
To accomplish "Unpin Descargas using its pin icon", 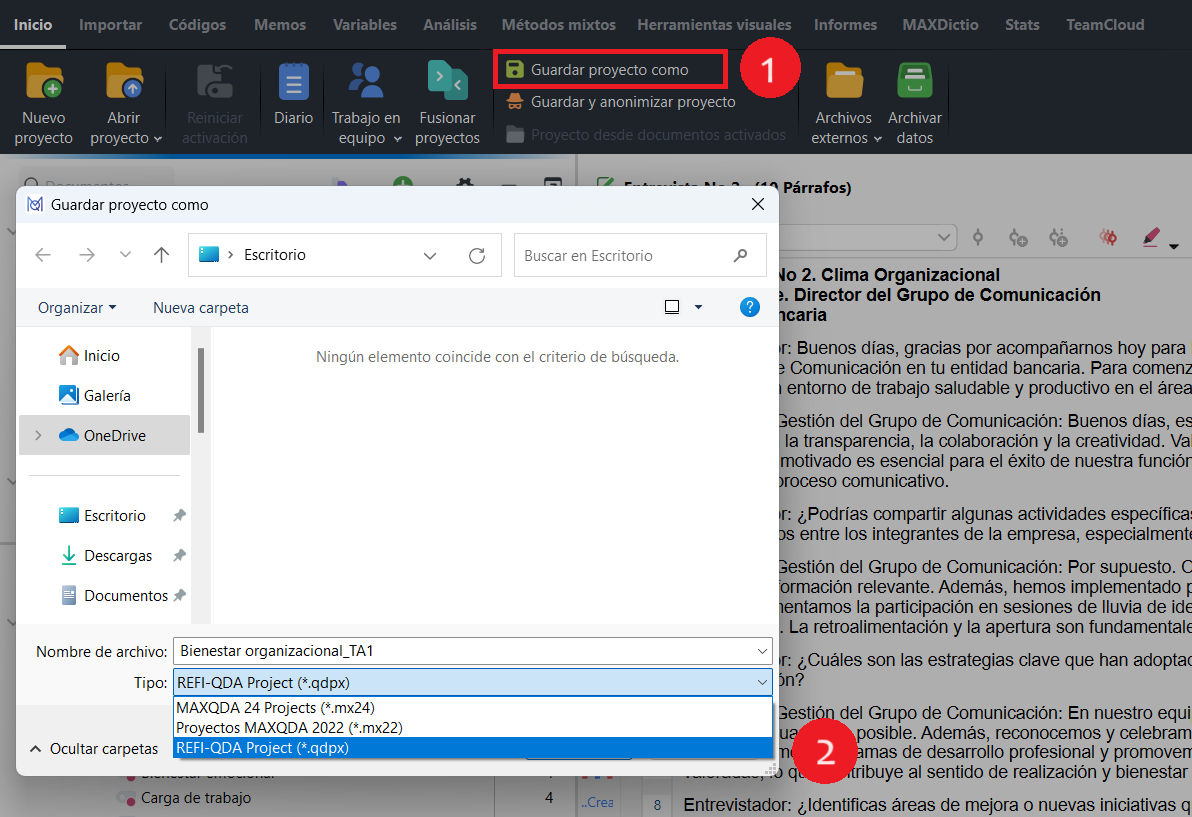I will pyautogui.click(x=179, y=556).
